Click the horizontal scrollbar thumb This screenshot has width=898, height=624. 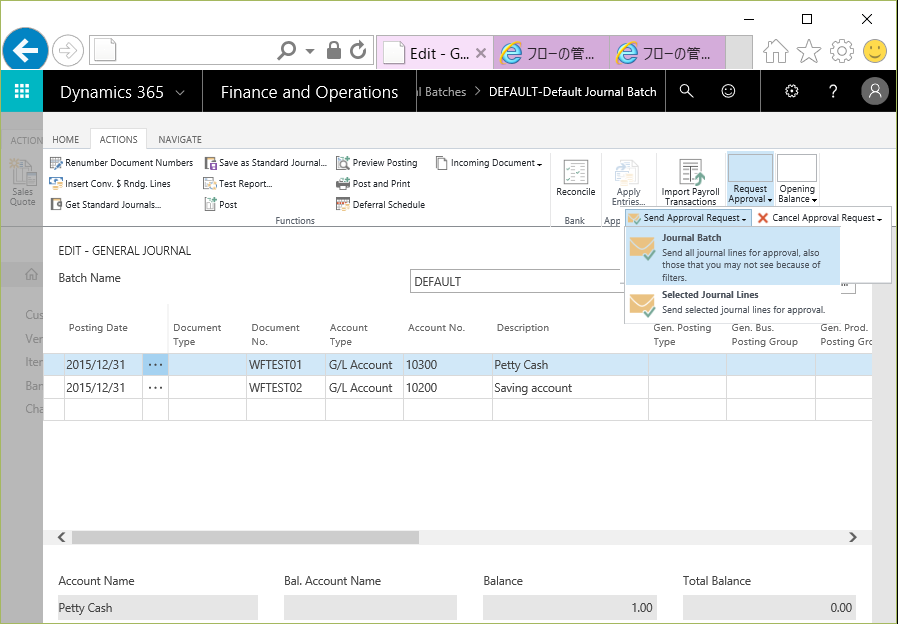click(x=245, y=537)
